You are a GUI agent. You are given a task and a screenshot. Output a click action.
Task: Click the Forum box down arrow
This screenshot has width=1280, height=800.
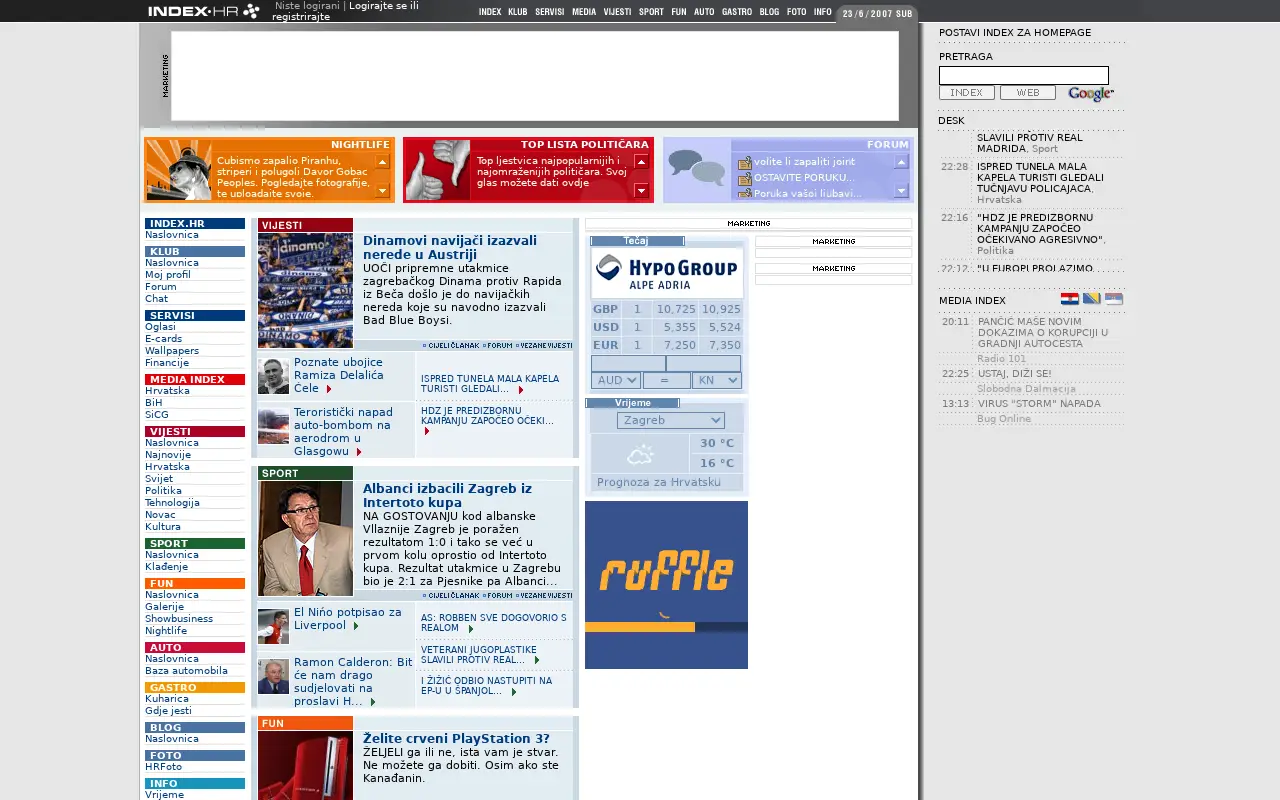pyautogui.click(x=901, y=190)
